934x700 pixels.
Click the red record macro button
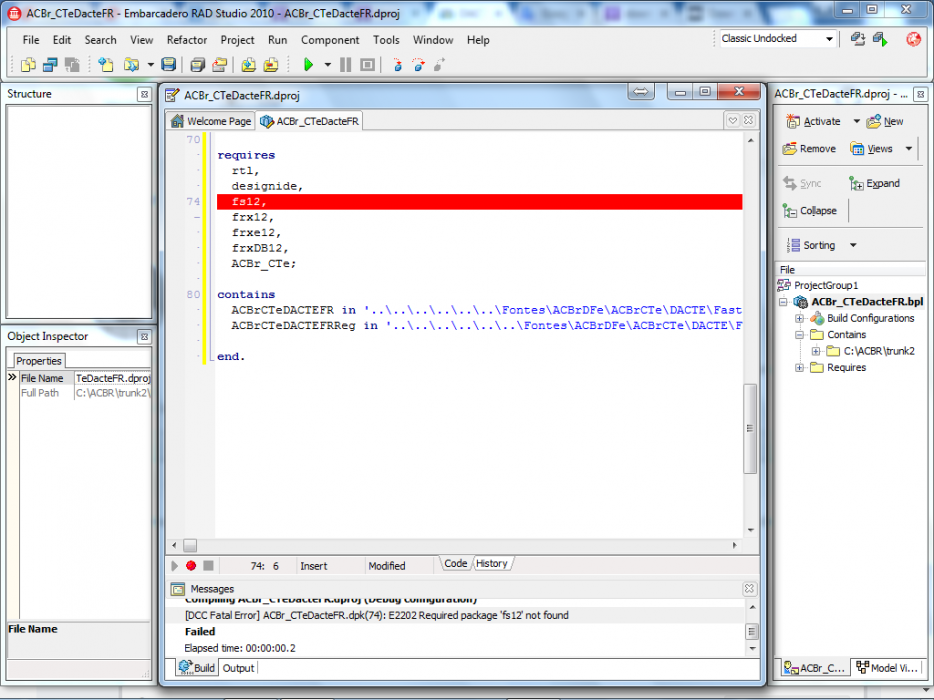[191, 565]
